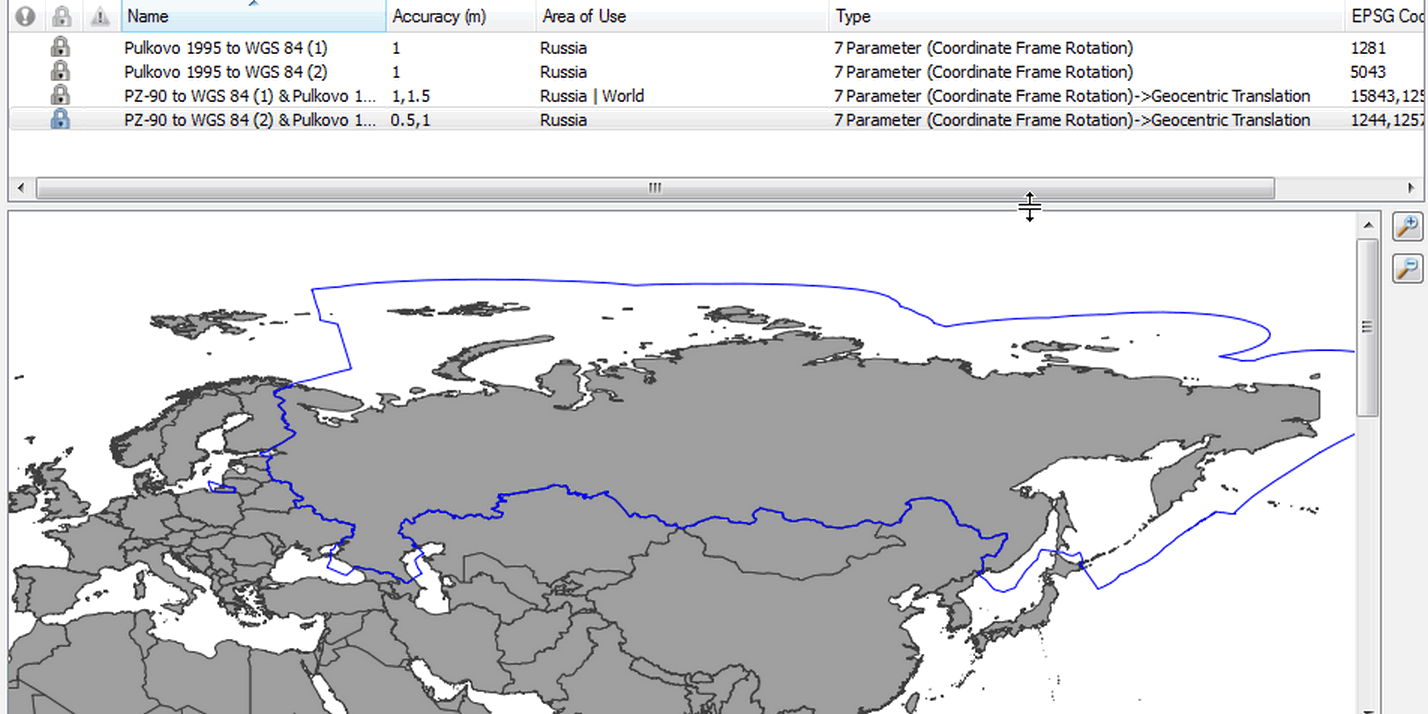Click lock icon for Pulkovo 1995 to WGS 84 (2)
Image resolution: width=1428 pixels, height=714 pixels.
pos(60,71)
